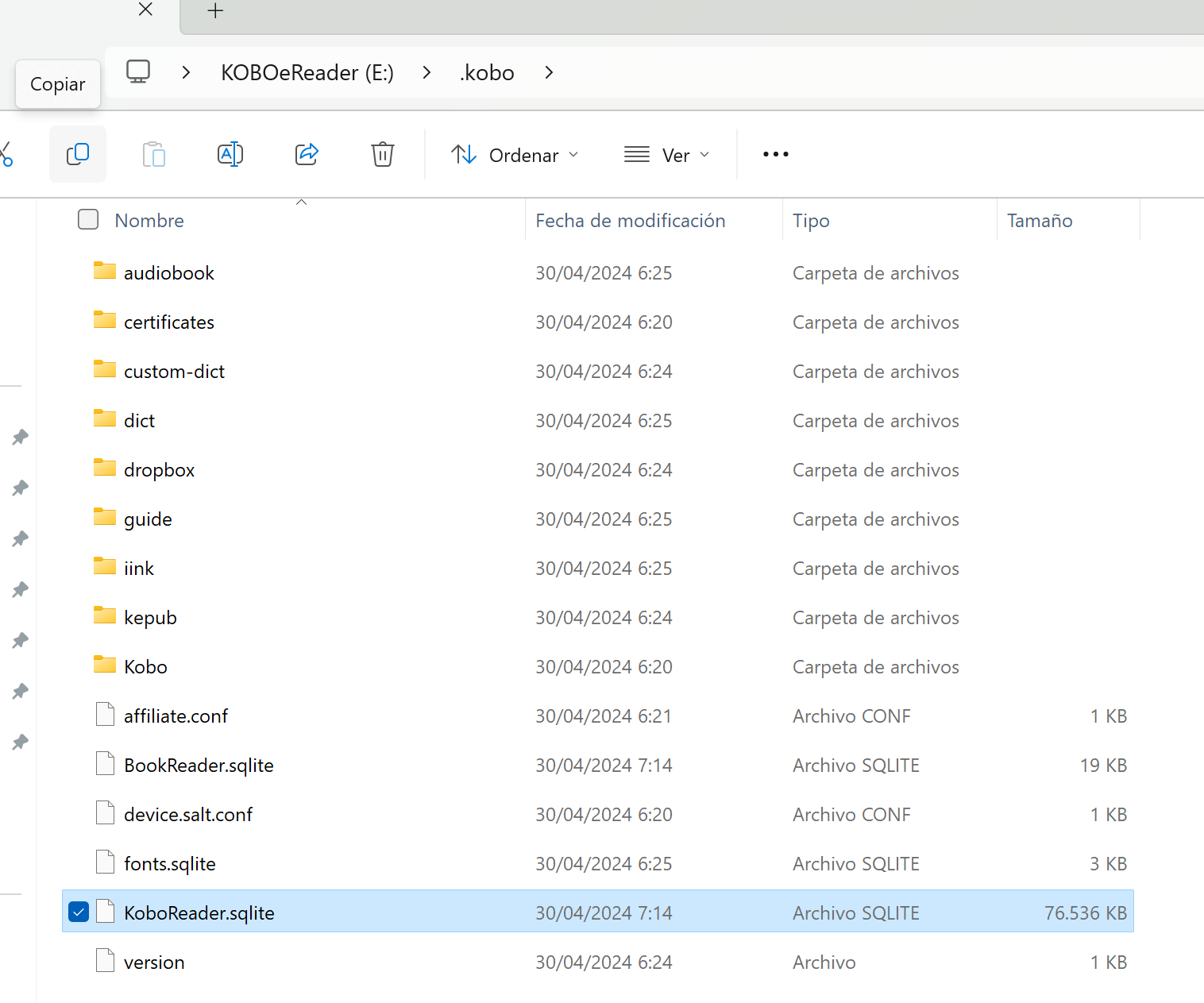Click the dropbox folder icon
This screenshot has width=1204, height=1003.
point(105,469)
